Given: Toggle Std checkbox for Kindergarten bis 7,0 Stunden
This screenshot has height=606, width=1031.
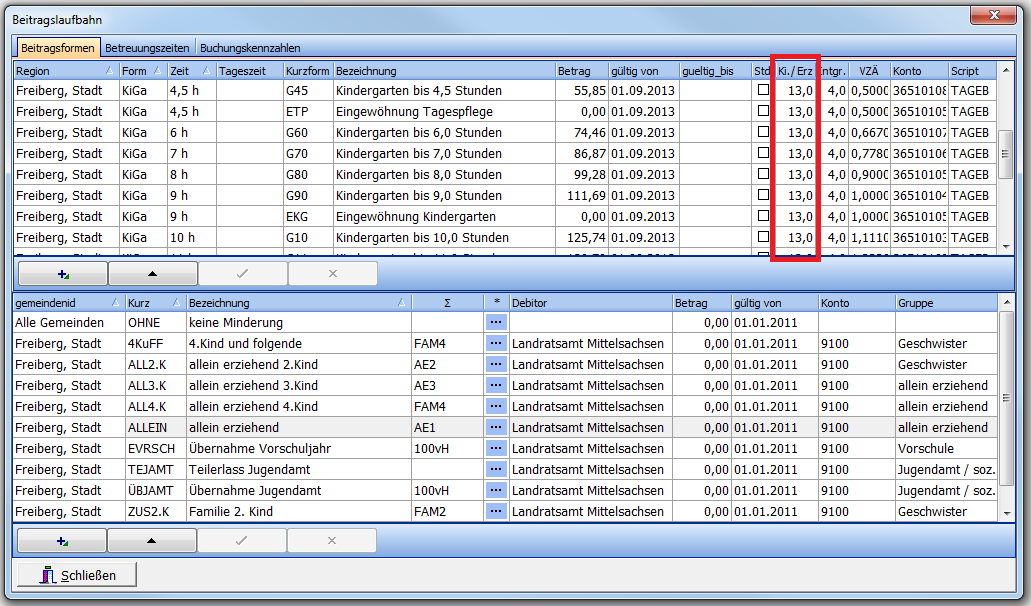Looking at the screenshot, I should pos(763,153).
